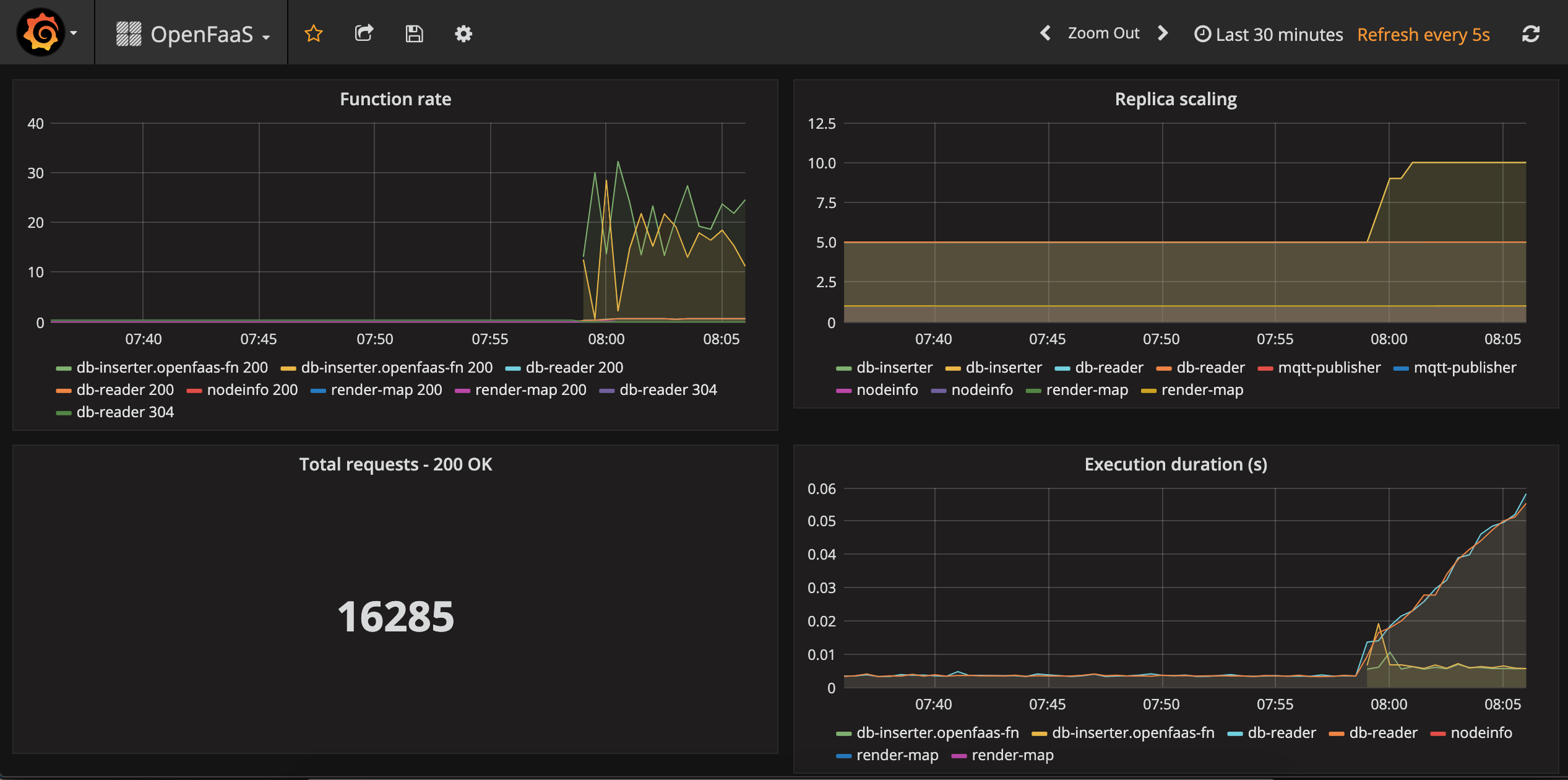Open Execution duration (s) panel title menu
This screenshot has width=1568, height=780.
pos(1176,464)
